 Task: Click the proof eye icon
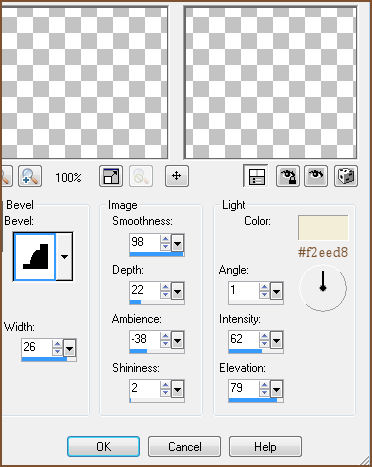coord(316,176)
